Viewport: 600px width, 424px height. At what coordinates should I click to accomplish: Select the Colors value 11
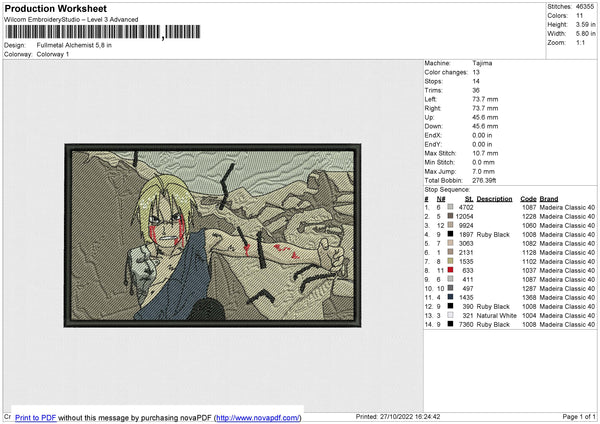coord(579,16)
